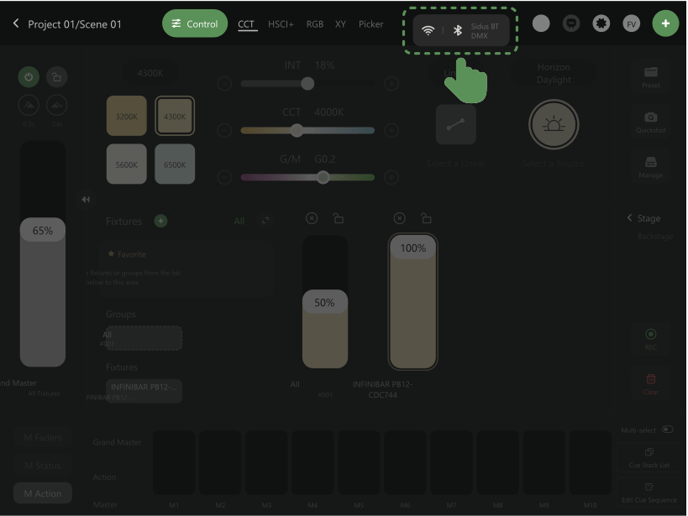Switch to the CCT tab
Image resolution: width=688 pixels, height=516 pixels.
click(x=246, y=24)
